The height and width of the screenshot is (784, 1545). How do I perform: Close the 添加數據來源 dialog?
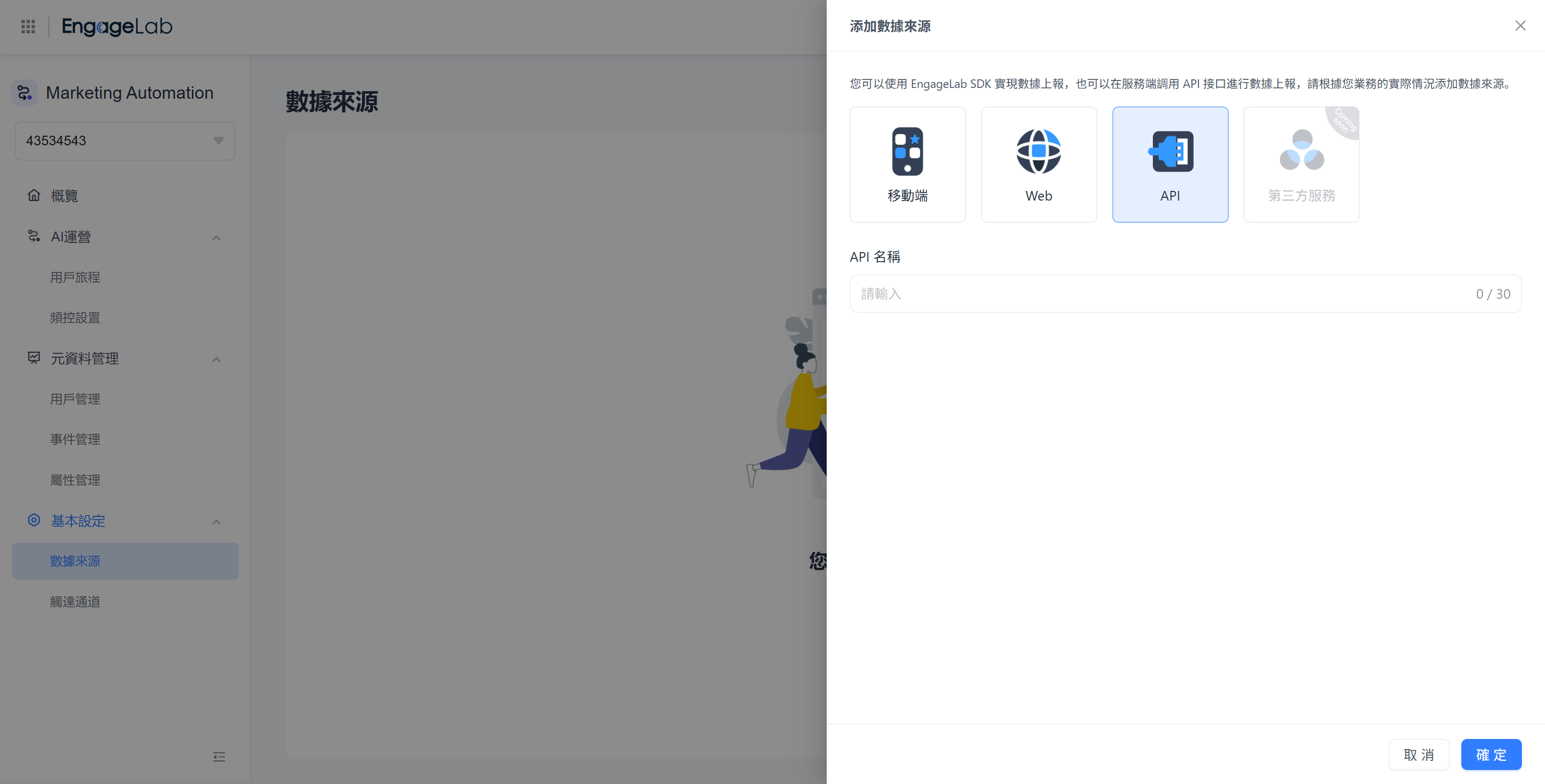[x=1520, y=25]
